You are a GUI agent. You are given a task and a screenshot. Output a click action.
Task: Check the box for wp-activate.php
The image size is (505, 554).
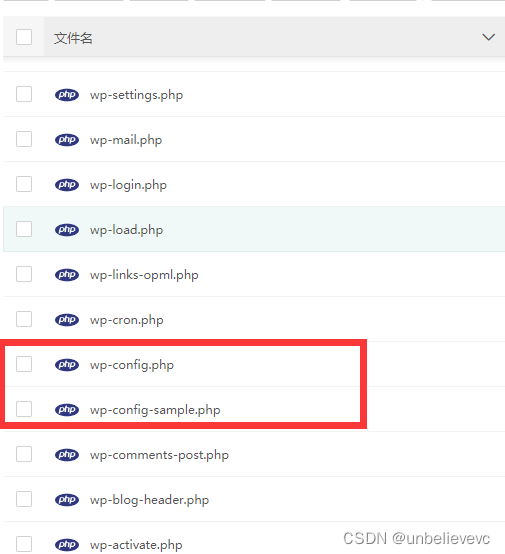[x=24, y=544]
